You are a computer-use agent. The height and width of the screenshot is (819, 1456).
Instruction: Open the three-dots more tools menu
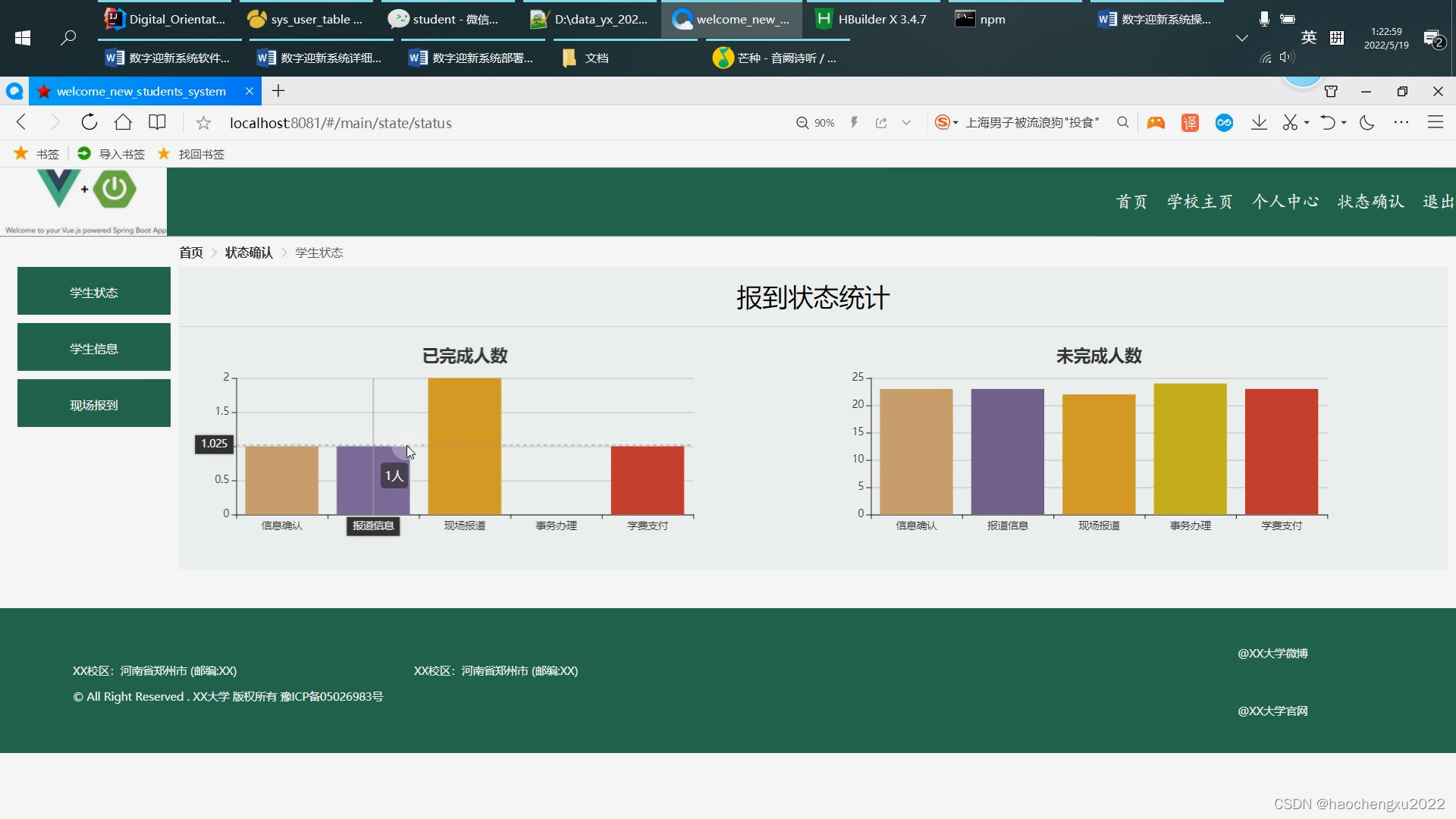click(1401, 123)
